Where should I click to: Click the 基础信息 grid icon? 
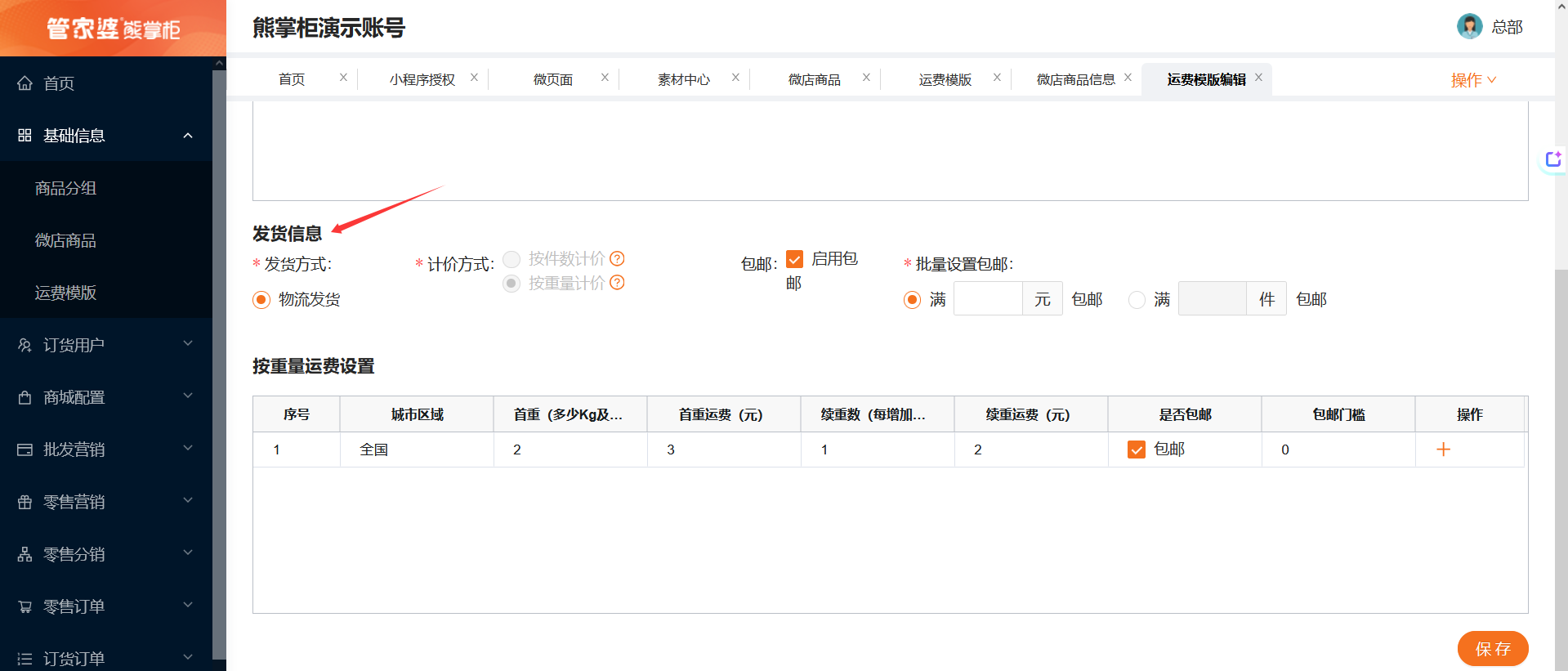[x=25, y=136]
